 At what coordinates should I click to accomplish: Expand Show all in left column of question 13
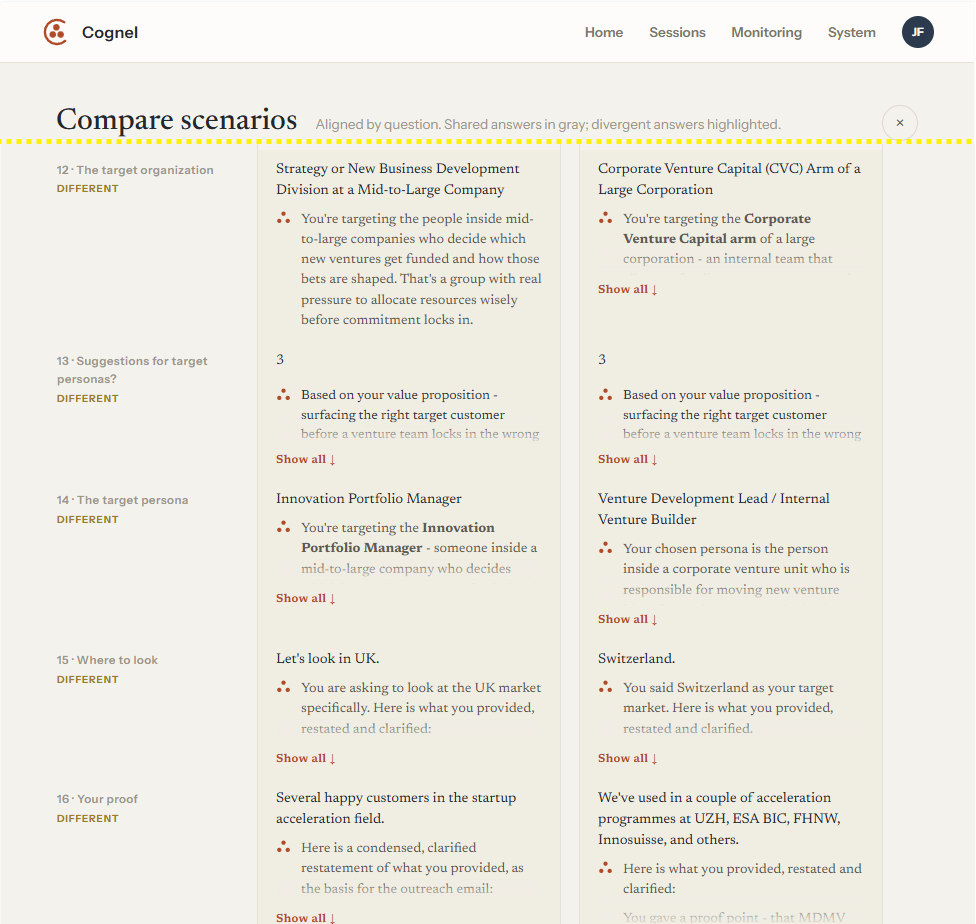coord(306,459)
